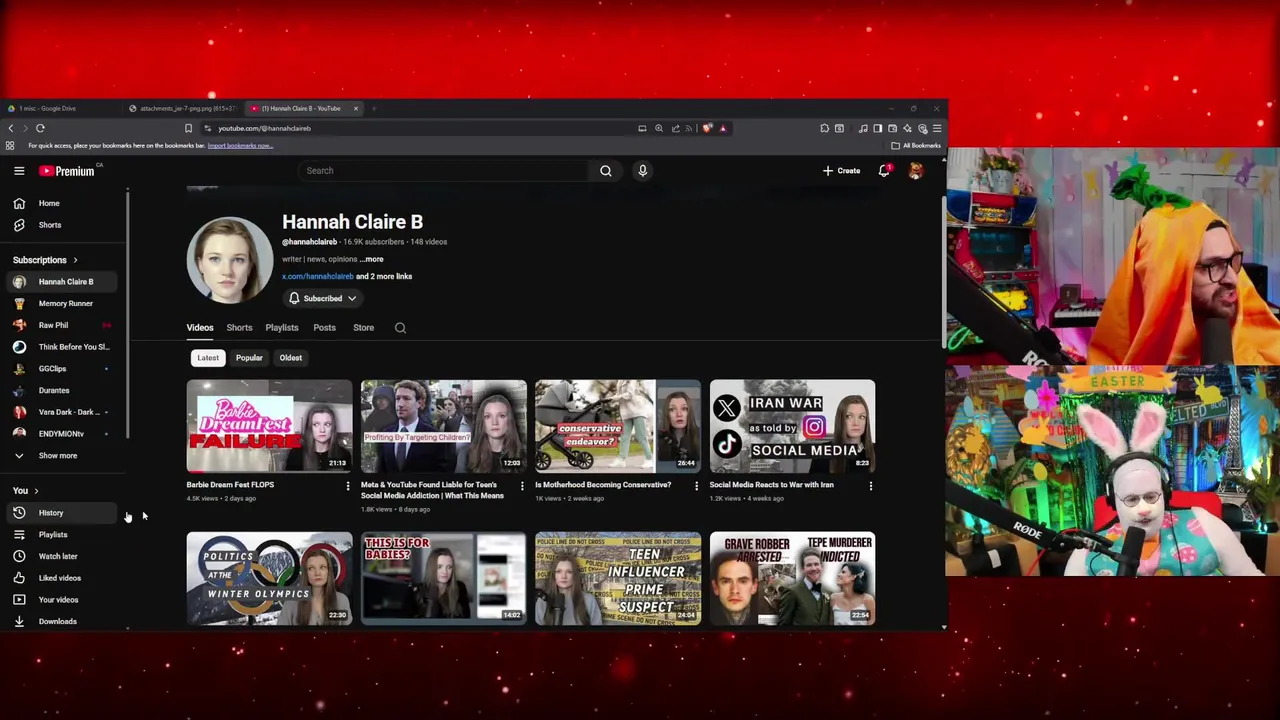1280x720 pixels.
Task: Open the GGClips subscription
Action: (x=64, y=369)
